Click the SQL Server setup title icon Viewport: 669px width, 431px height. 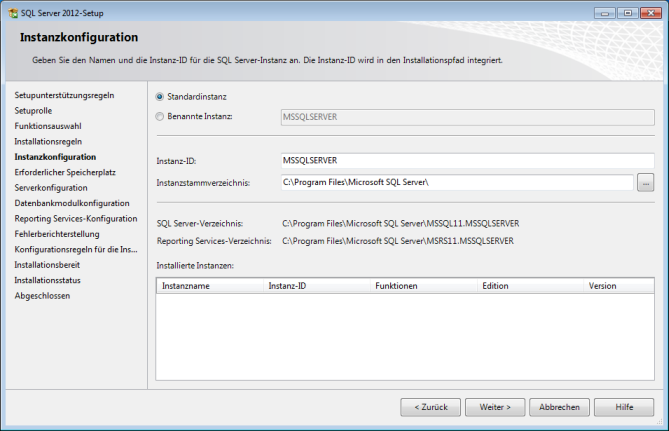click(11, 11)
